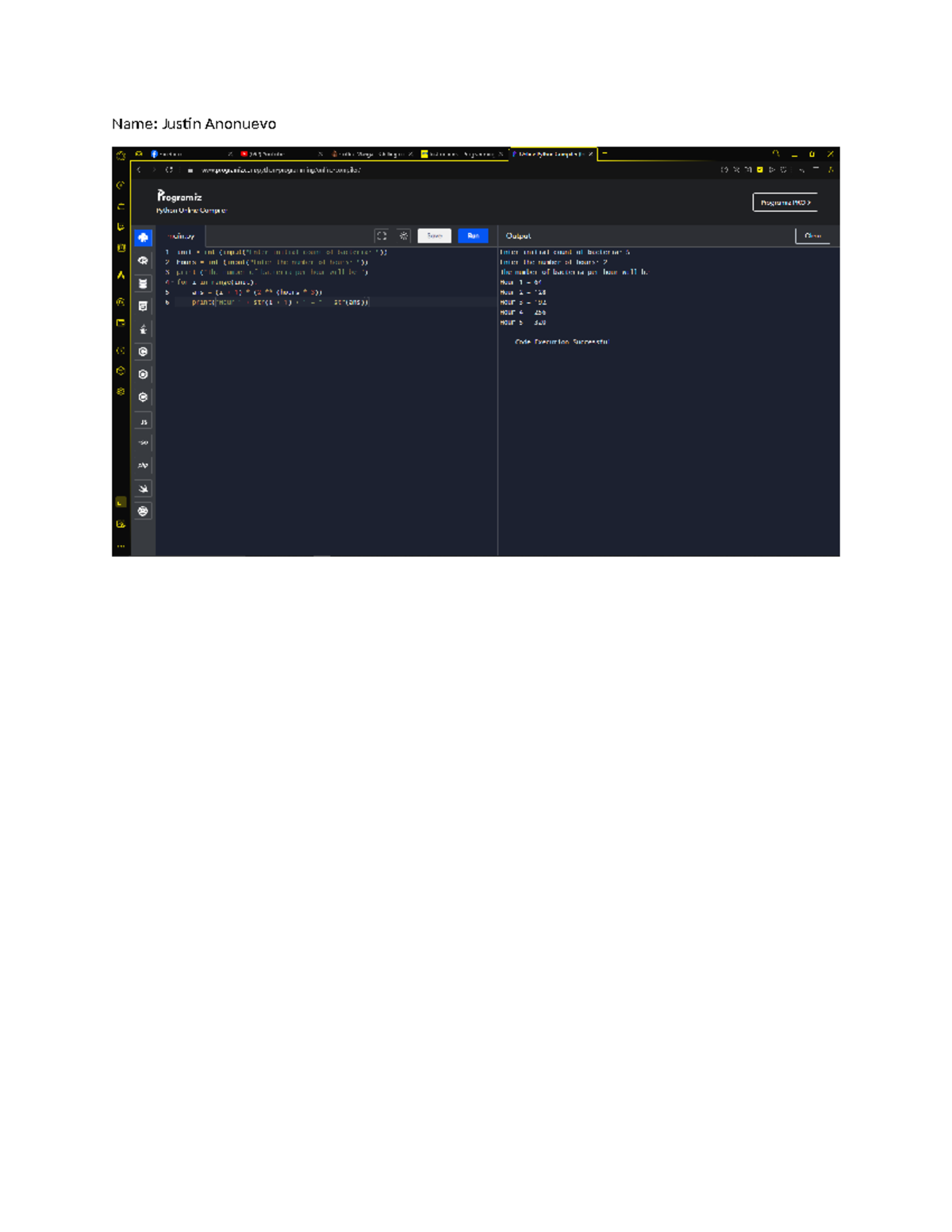
Task: Select the Python icon in the language sidebar
Action: [x=143, y=236]
